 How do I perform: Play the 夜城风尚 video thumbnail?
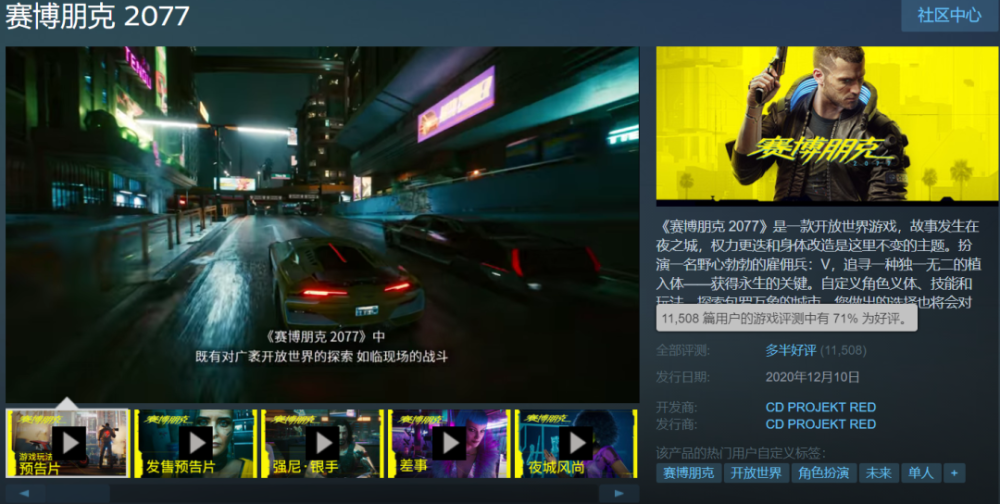click(576, 443)
